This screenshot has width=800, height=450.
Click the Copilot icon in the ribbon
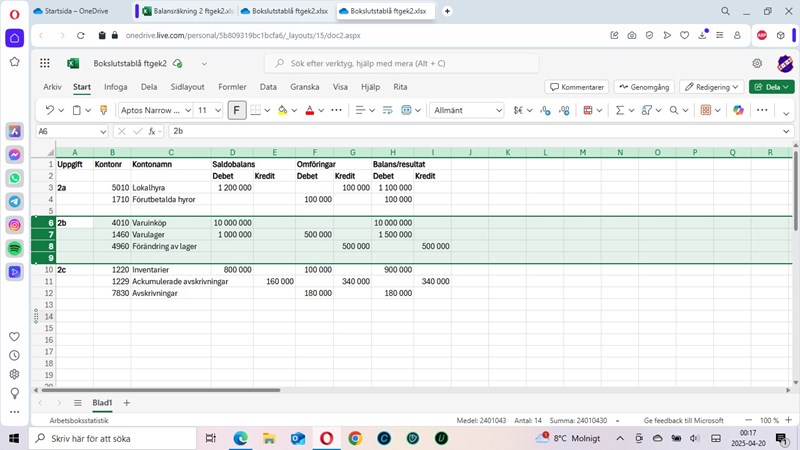click(738, 110)
